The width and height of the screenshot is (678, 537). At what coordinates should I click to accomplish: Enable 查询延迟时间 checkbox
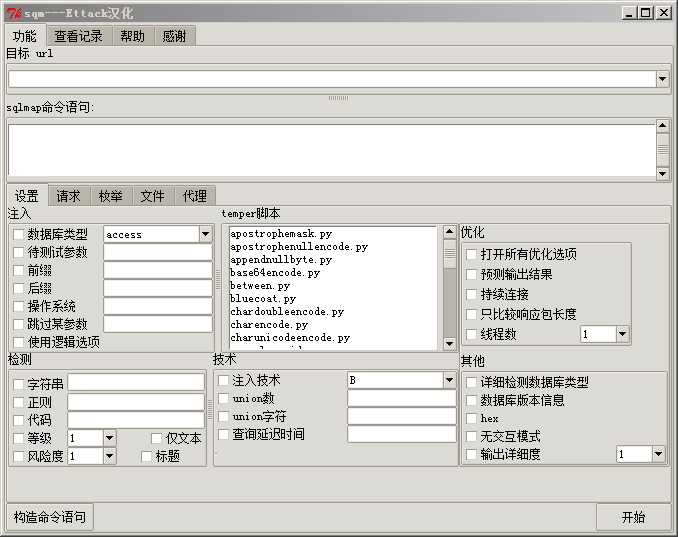[223, 434]
